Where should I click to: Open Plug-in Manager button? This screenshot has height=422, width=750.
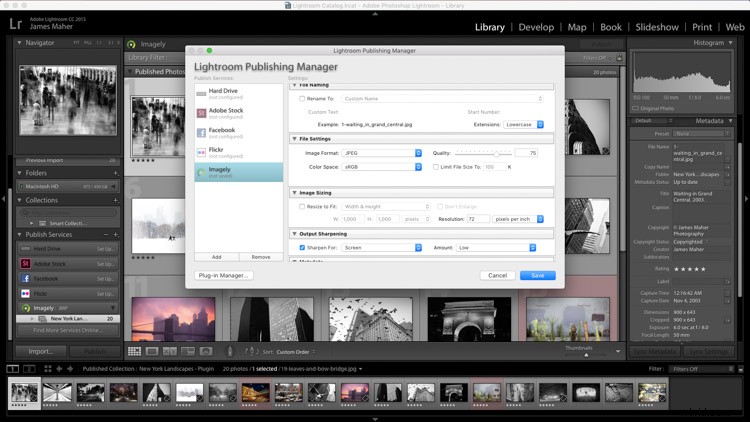click(x=223, y=276)
